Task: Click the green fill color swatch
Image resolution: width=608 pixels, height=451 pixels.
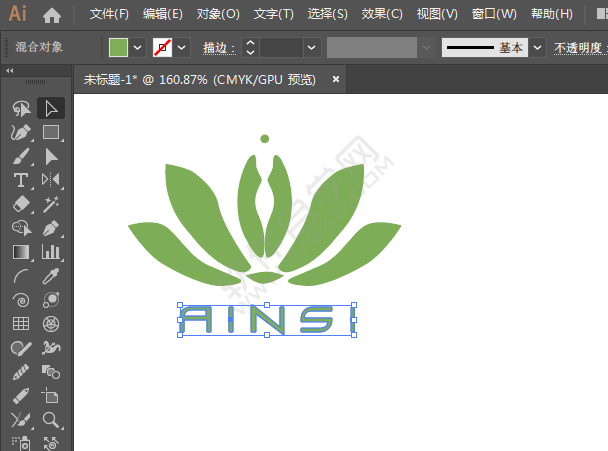Action: [x=118, y=48]
